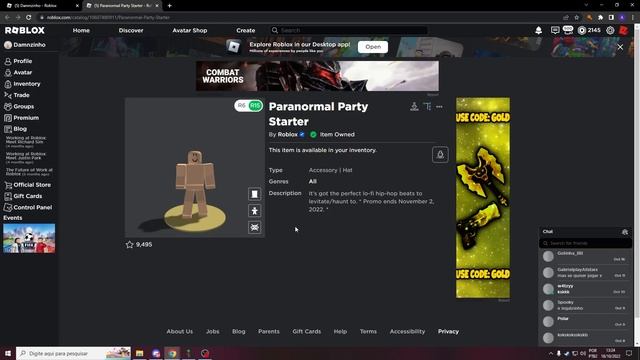Open Avatar in the sidebar

coord(18,72)
